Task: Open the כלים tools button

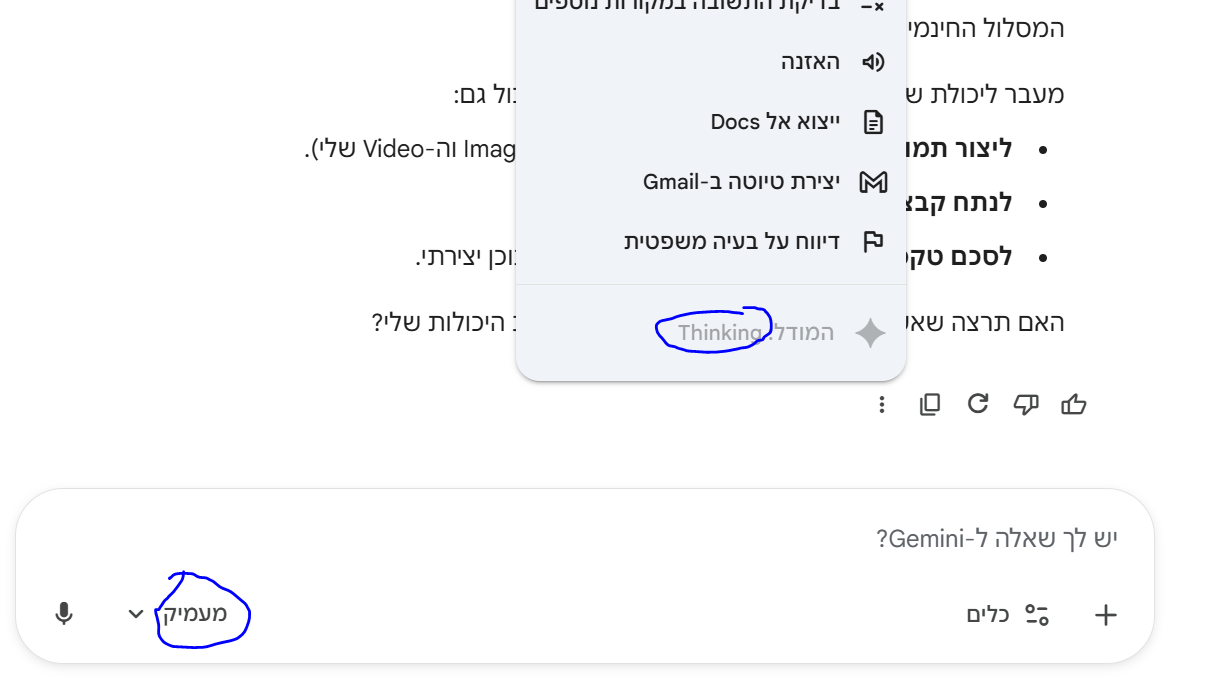Action: pos(1007,615)
